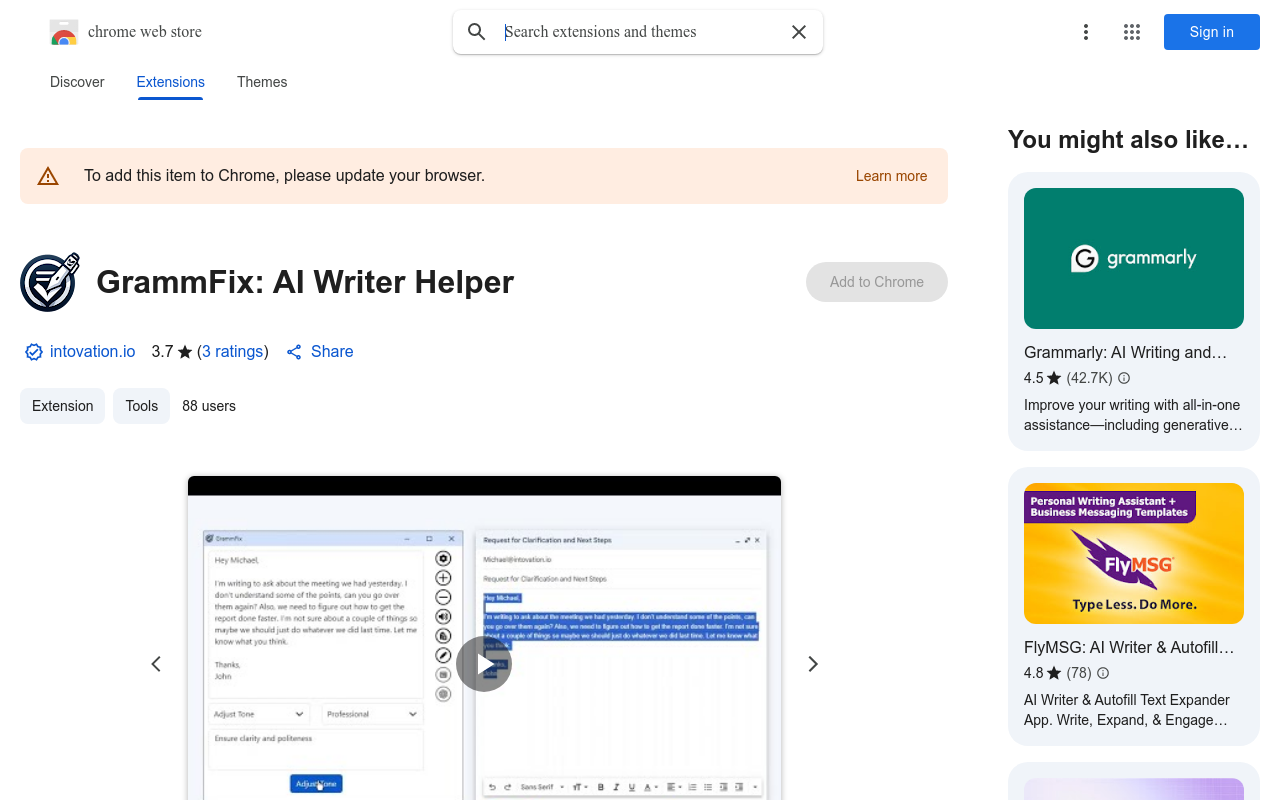The height and width of the screenshot is (800, 1280).
Task: Click the zoom-in plus icon in preview
Action: [444, 578]
